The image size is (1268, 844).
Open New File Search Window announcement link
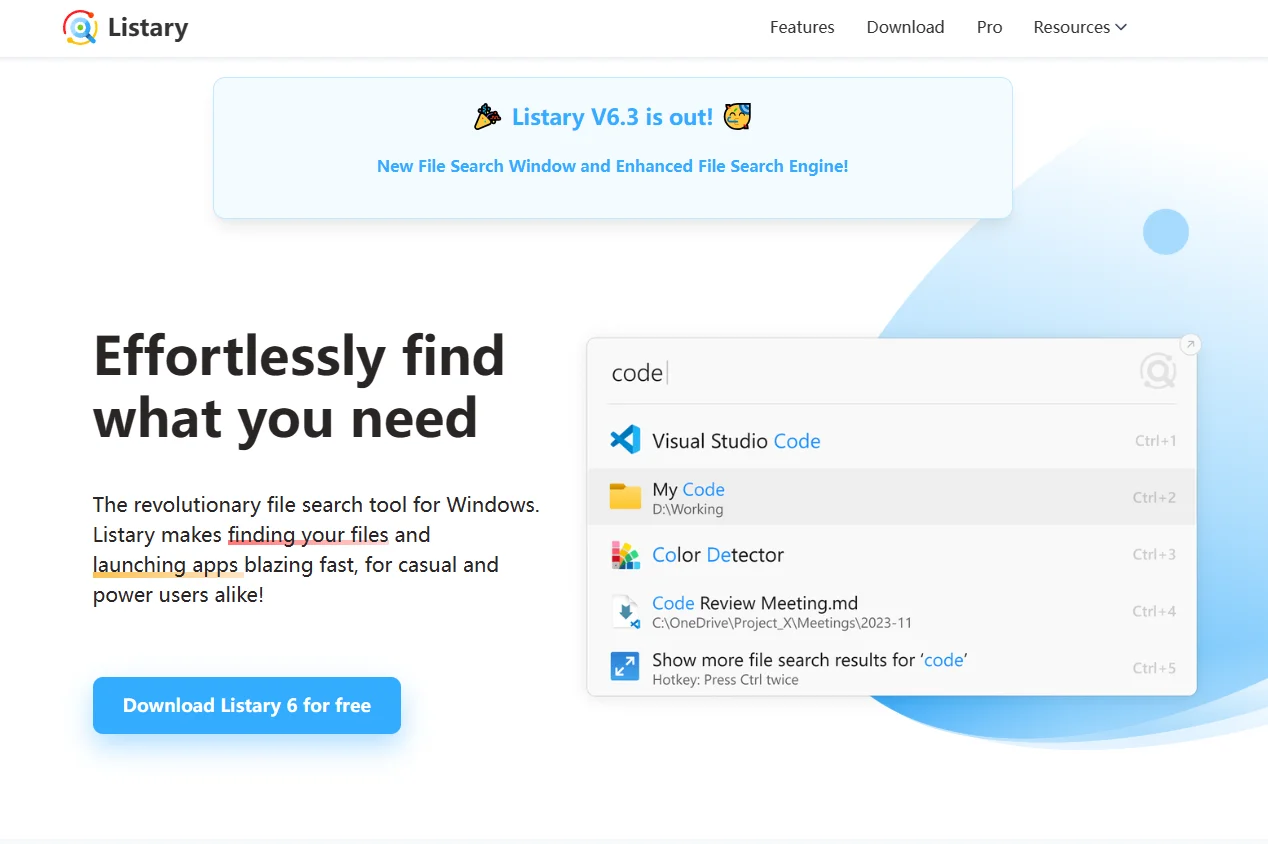click(x=612, y=166)
